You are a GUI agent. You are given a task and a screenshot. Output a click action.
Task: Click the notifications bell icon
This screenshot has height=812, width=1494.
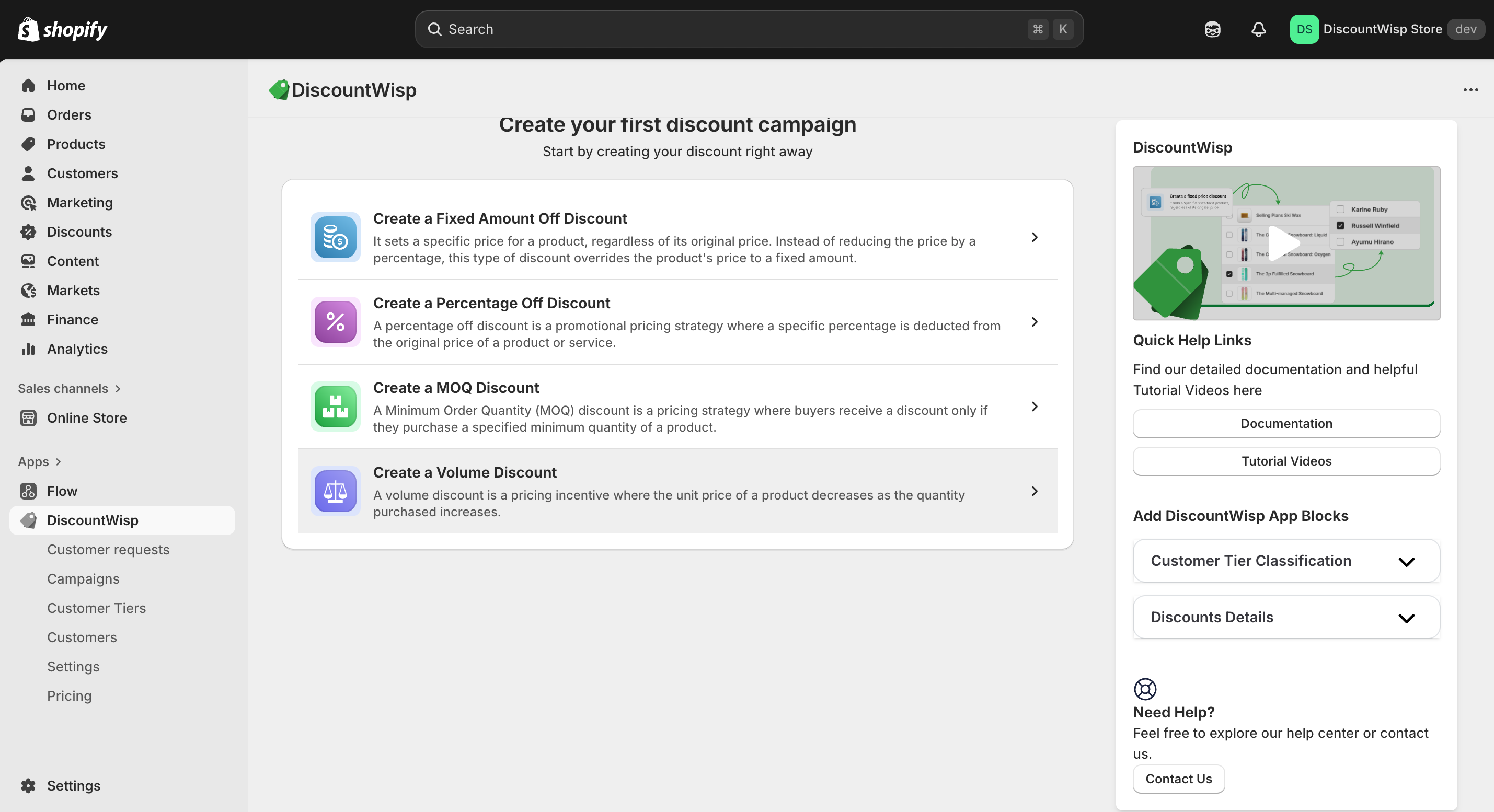(1258, 29)
